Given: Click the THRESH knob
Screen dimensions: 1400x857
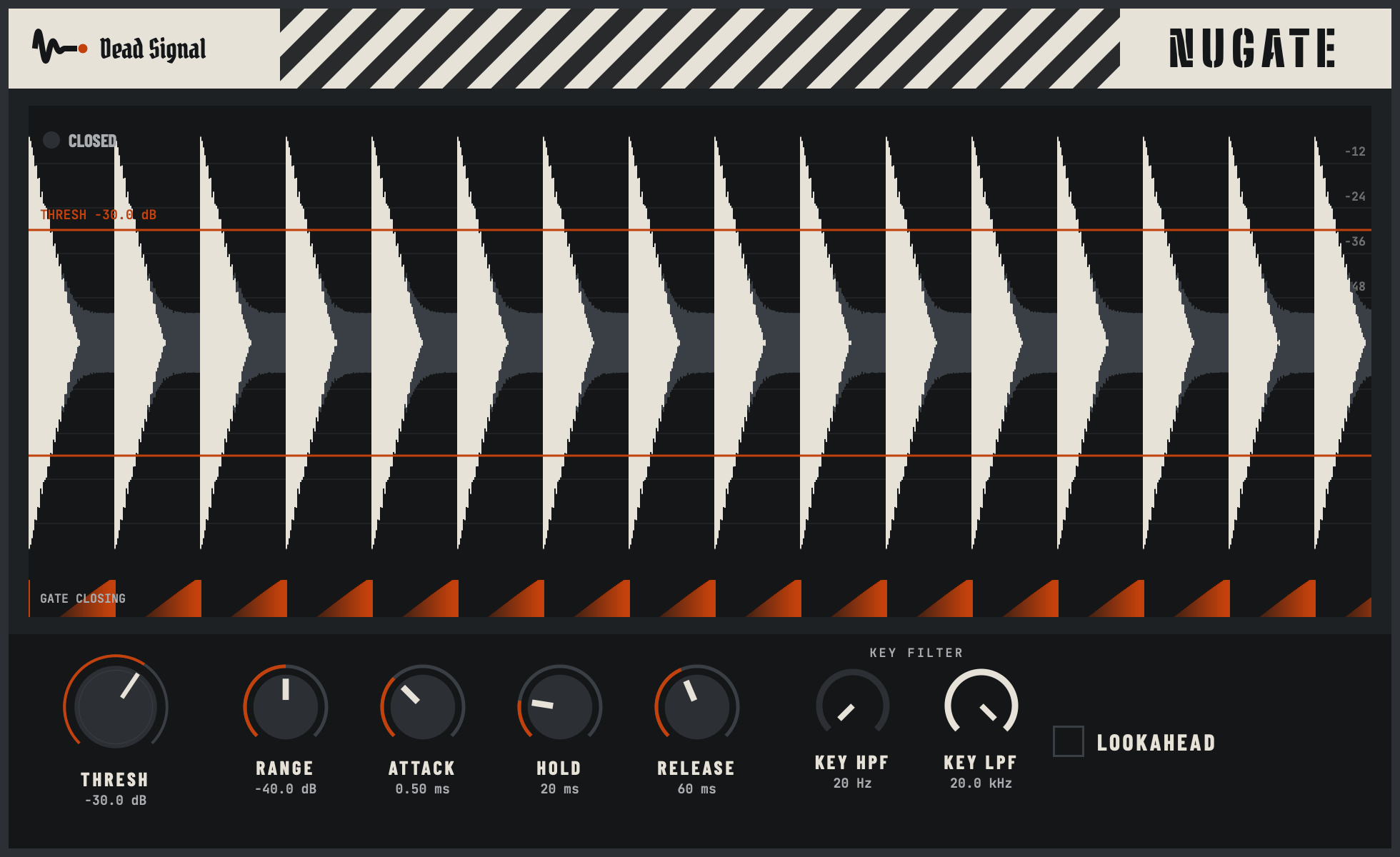Looking at the screenshot, I should [x=116, y=706].
